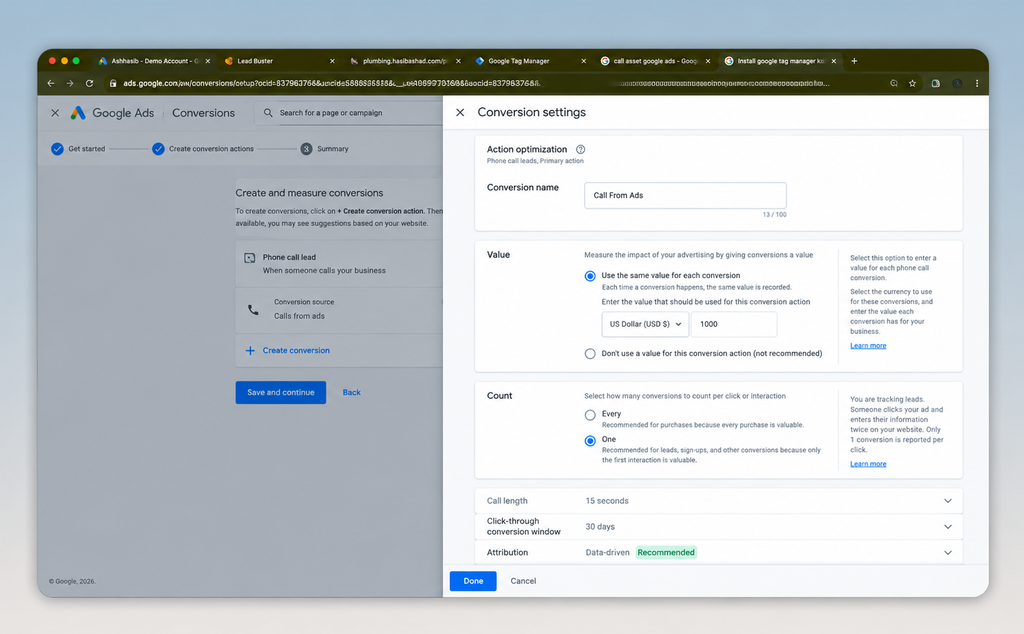Open Learn more link in Value section

coord(868,345)
